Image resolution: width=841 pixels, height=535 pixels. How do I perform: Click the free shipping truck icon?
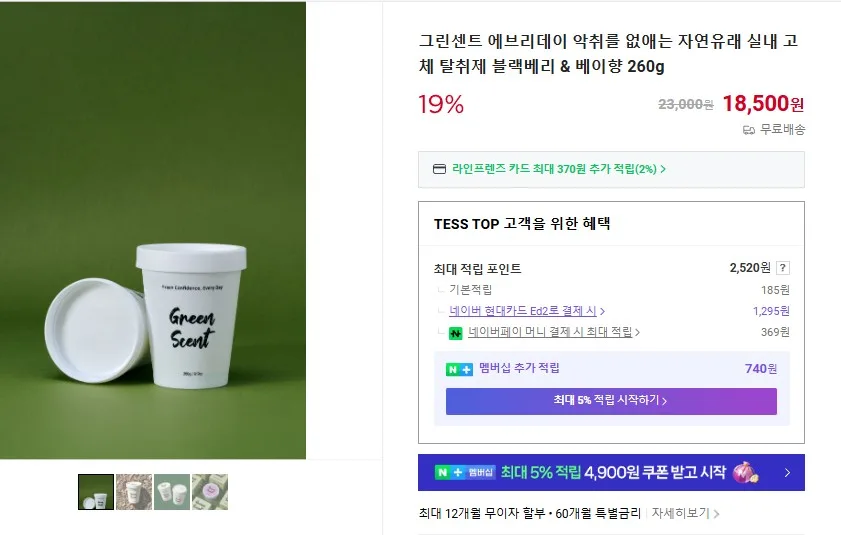coord(749,130)
